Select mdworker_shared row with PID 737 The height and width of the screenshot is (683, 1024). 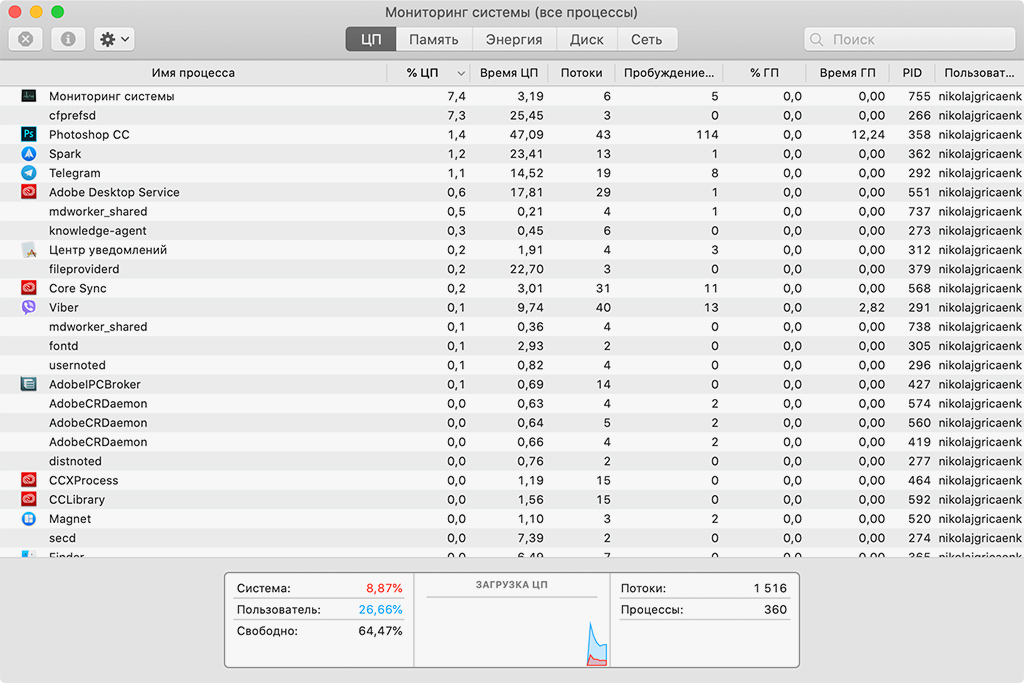[x=512, y=212]
